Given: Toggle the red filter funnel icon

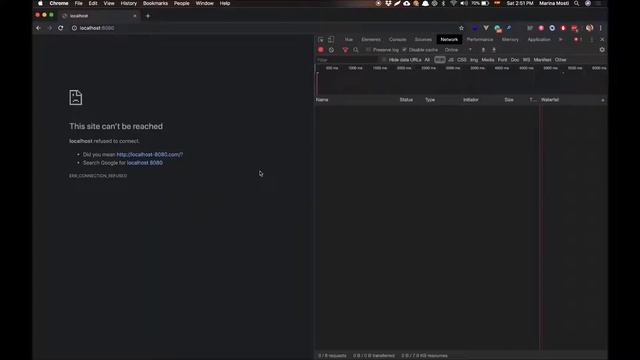Looking at the screenshot, I should point(345,50).
